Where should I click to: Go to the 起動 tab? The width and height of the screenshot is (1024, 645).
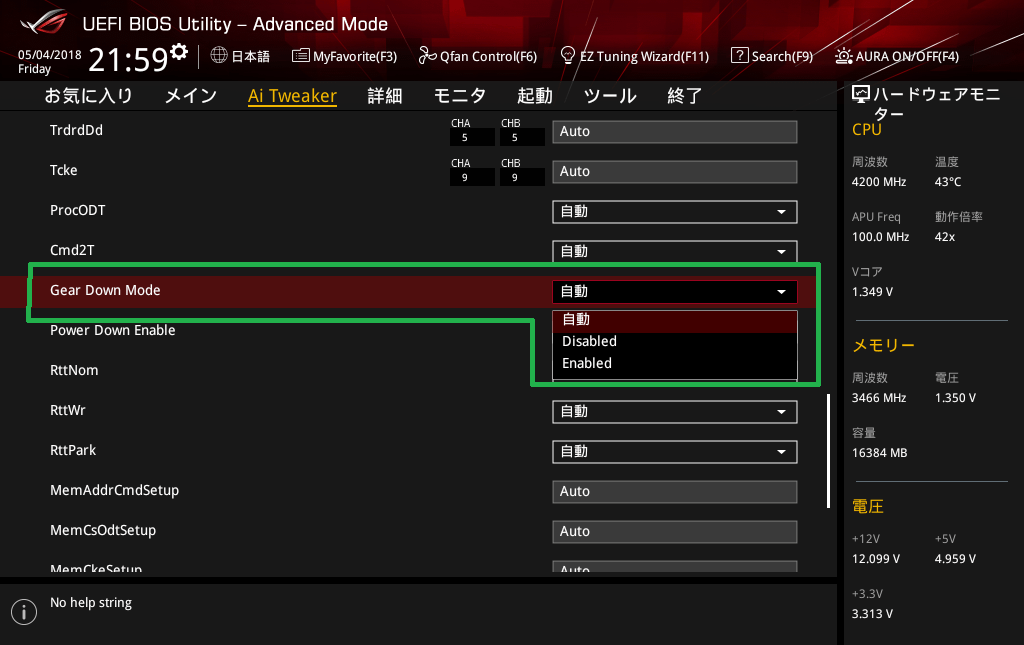point(534,96)
